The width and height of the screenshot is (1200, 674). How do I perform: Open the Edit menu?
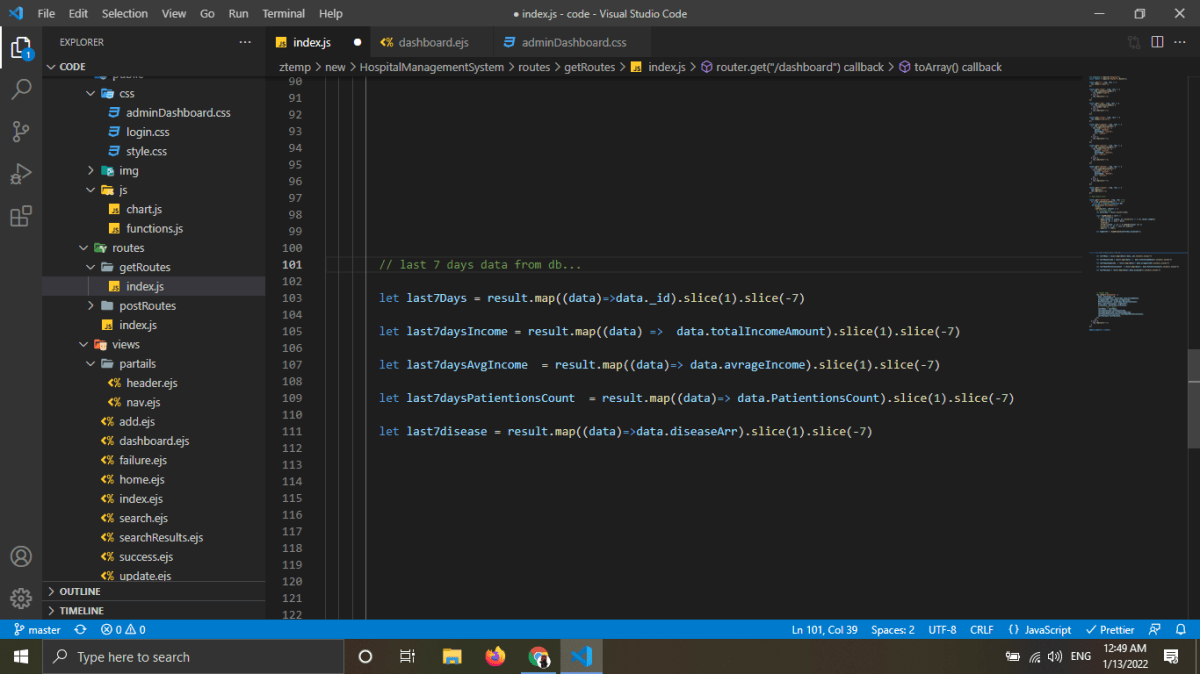click(78, 14)
